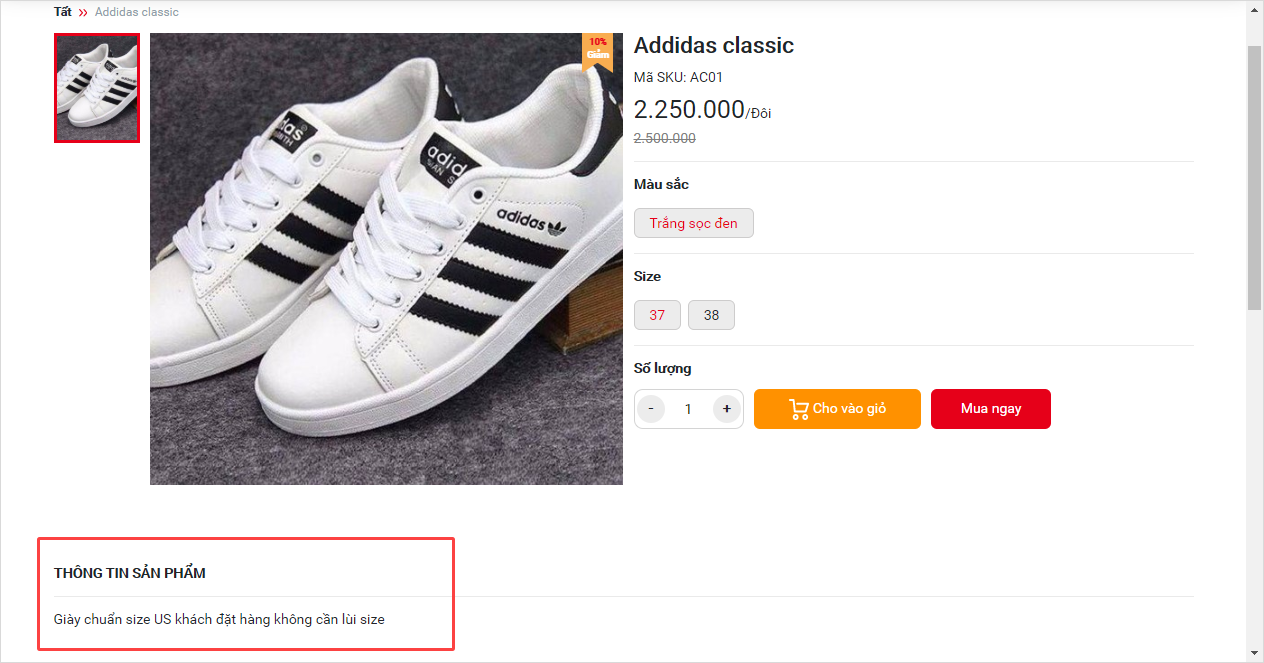Focus the quantity input field
Viewport: 1264px width, 663px height.
[x=688, y=409]
